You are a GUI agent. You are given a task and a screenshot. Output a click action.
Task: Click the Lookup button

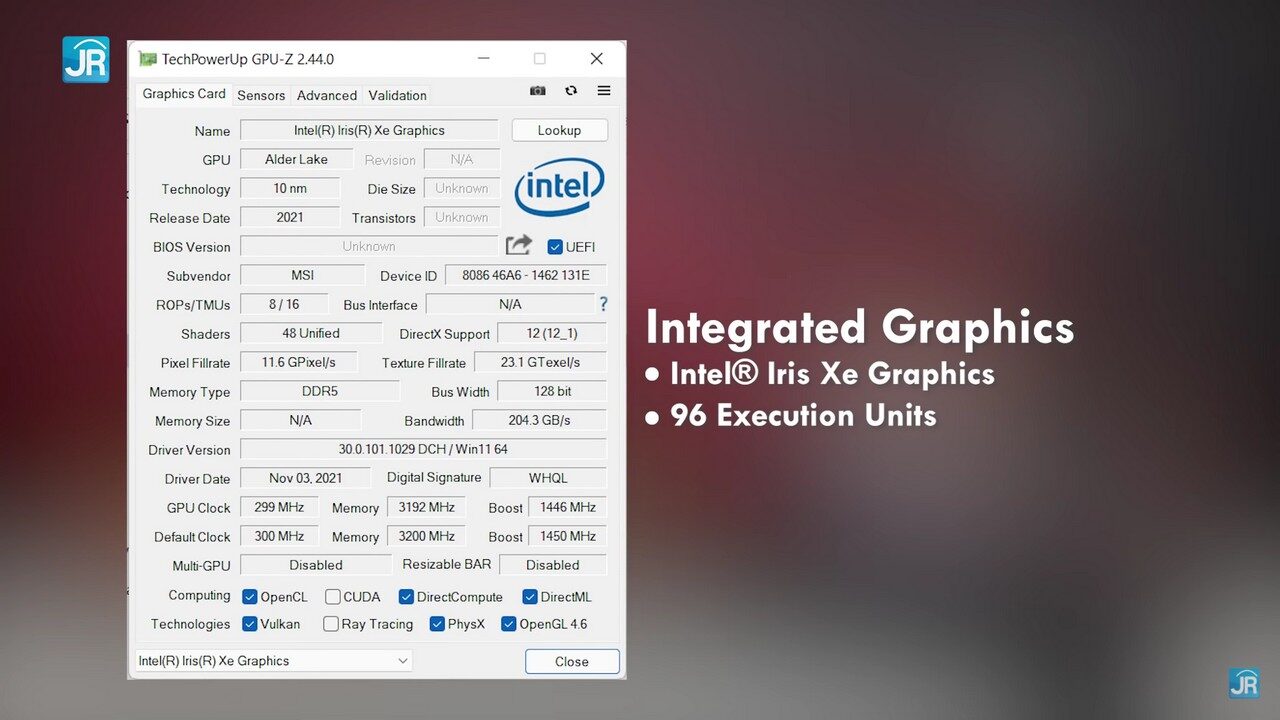(559, 130)
